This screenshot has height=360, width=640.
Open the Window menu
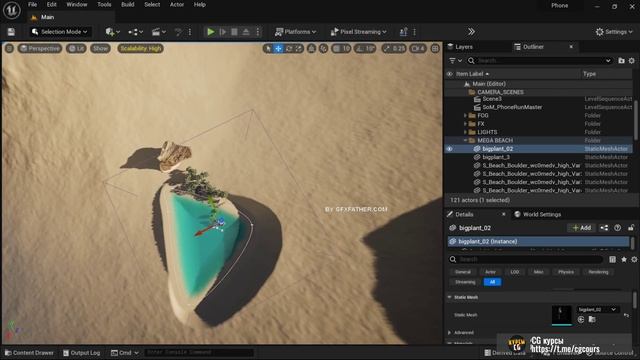[77, 4]
